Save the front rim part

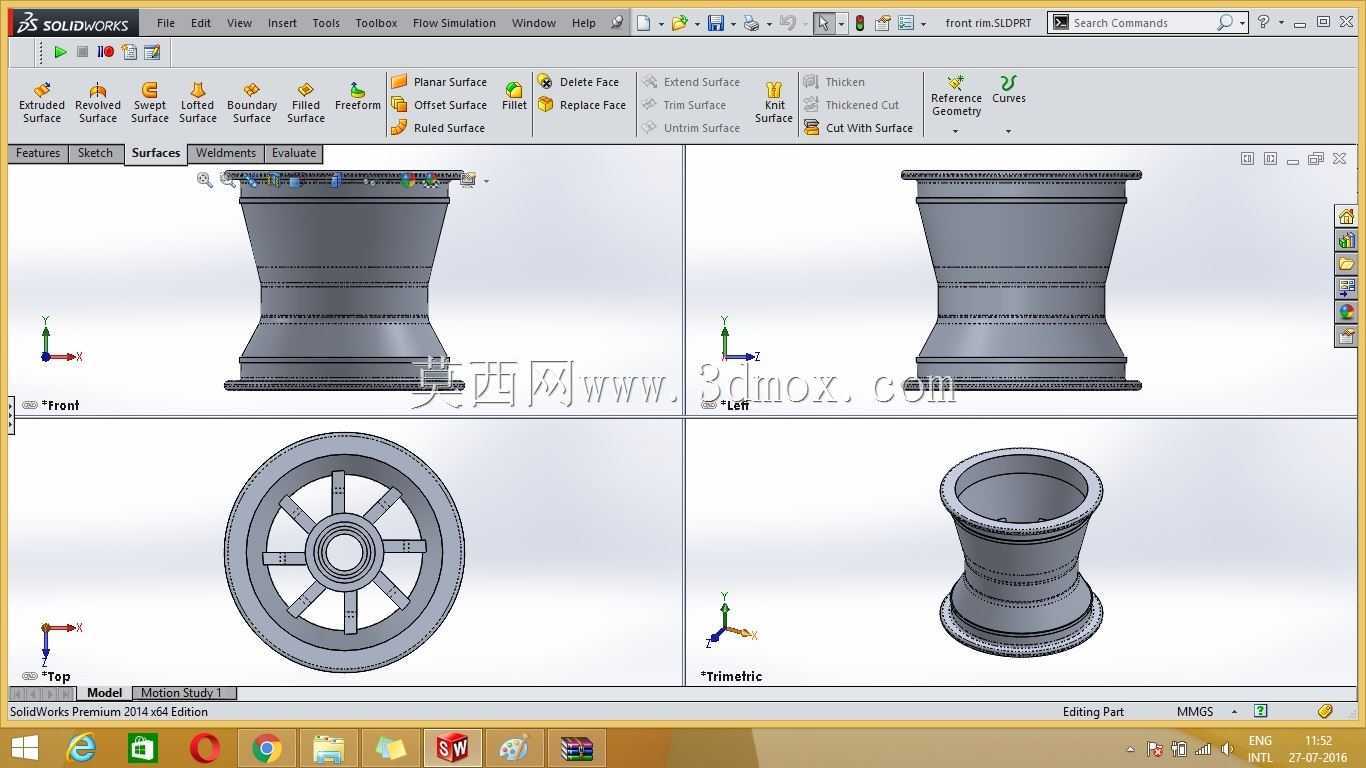(716, 23)
